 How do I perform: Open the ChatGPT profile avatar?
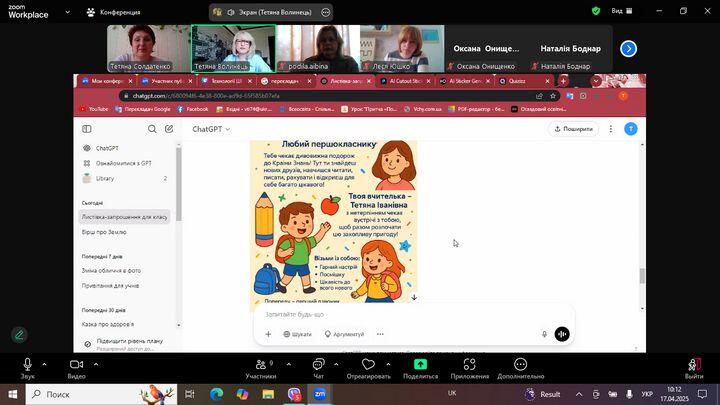pyautogui.click(x=631, y=129)
